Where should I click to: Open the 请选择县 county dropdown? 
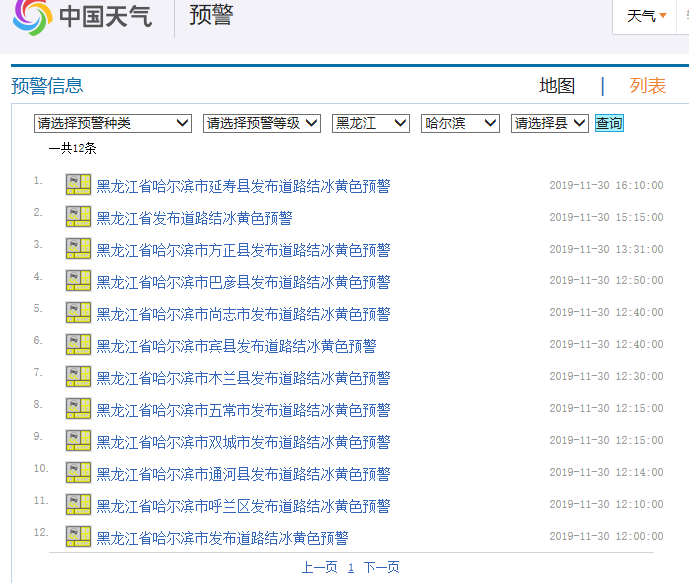point(550,123)
